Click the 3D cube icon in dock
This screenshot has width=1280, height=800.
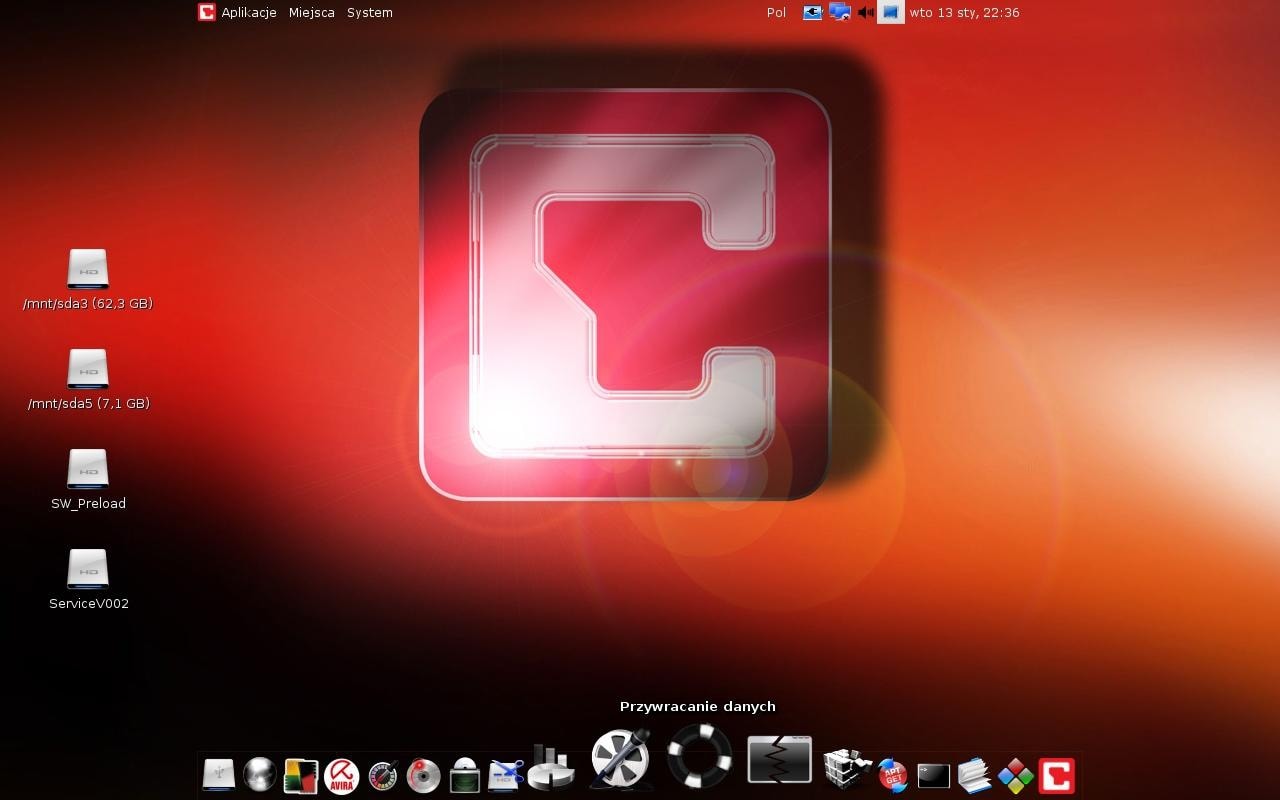tap(846, 770)
